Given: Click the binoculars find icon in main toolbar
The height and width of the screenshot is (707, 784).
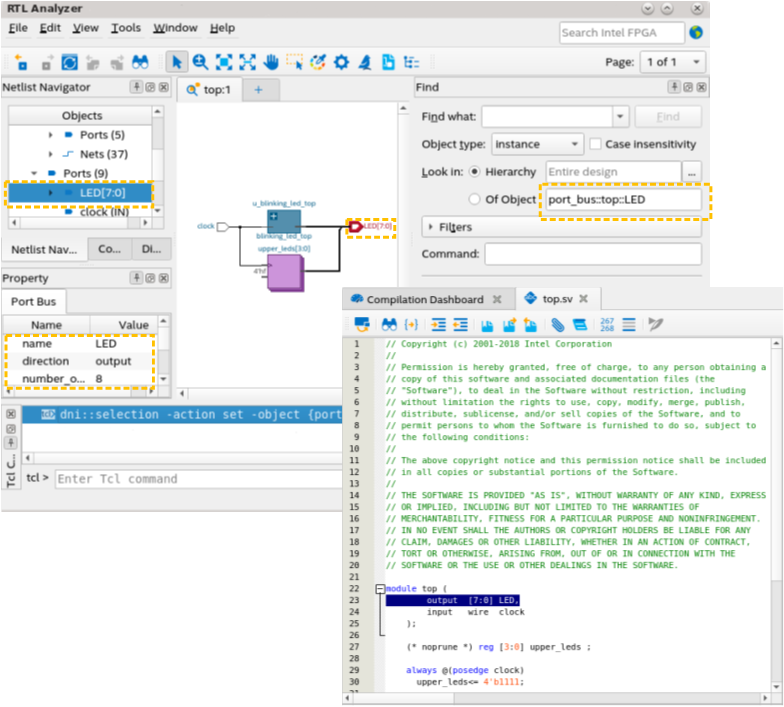Looking at the screenshot, I should tap(140, 62).
